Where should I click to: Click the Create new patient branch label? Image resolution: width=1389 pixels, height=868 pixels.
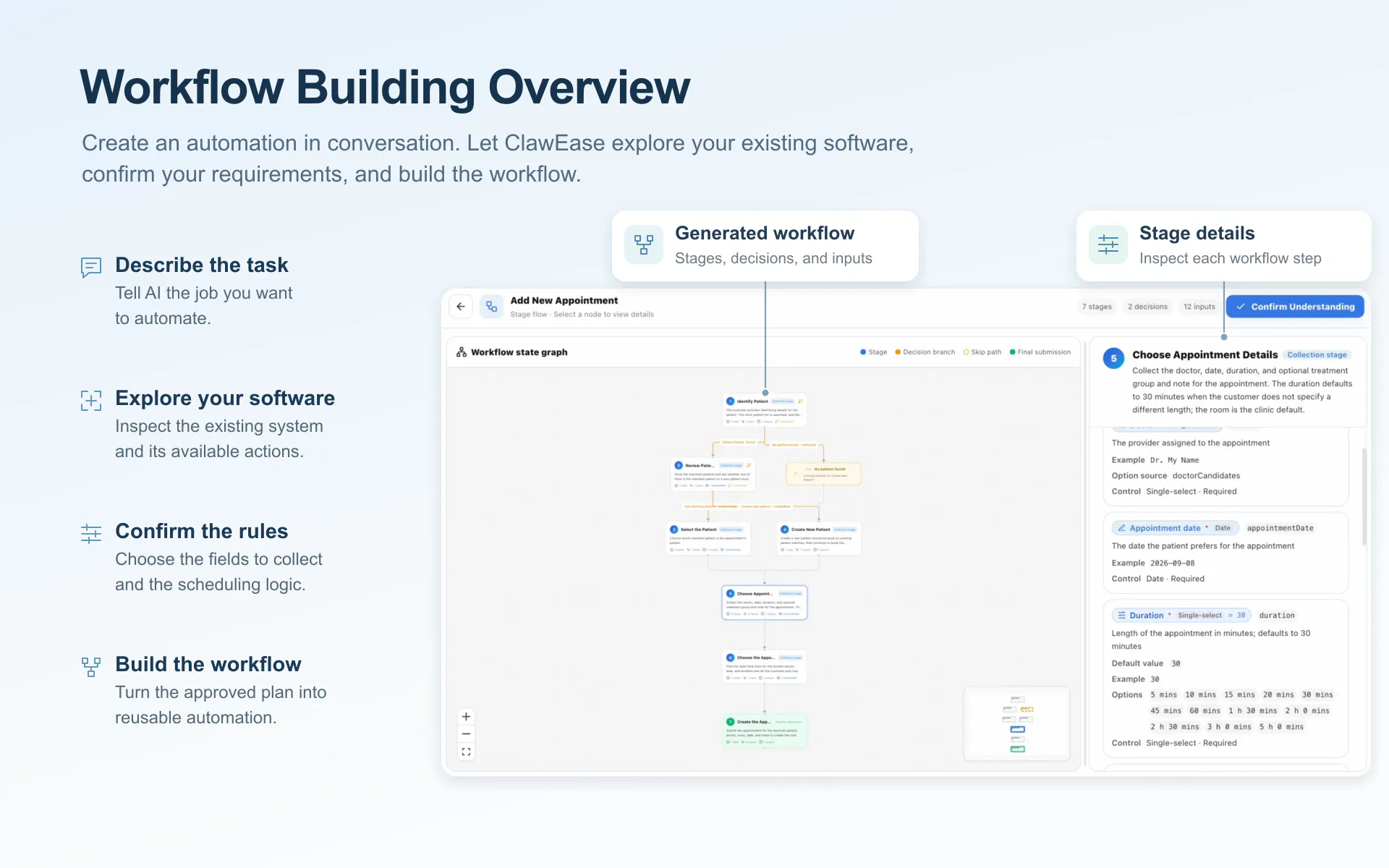(x=765, y=506)
